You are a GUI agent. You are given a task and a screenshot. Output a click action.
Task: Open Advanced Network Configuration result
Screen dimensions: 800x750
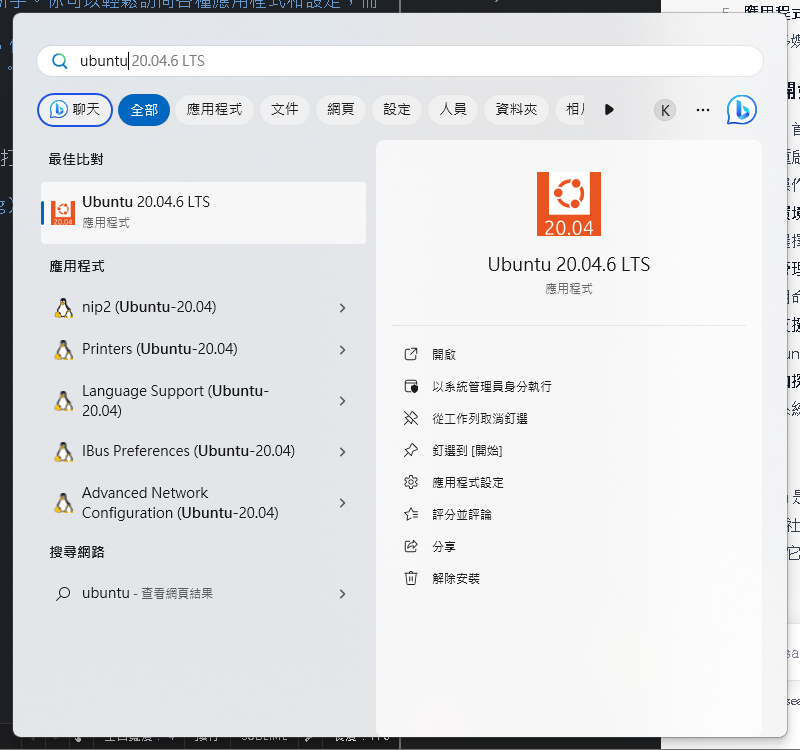click(x=204, y=503)
